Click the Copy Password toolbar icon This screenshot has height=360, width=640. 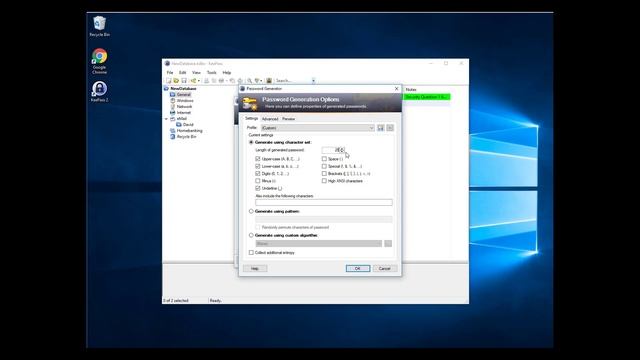[x=214, y=81]
